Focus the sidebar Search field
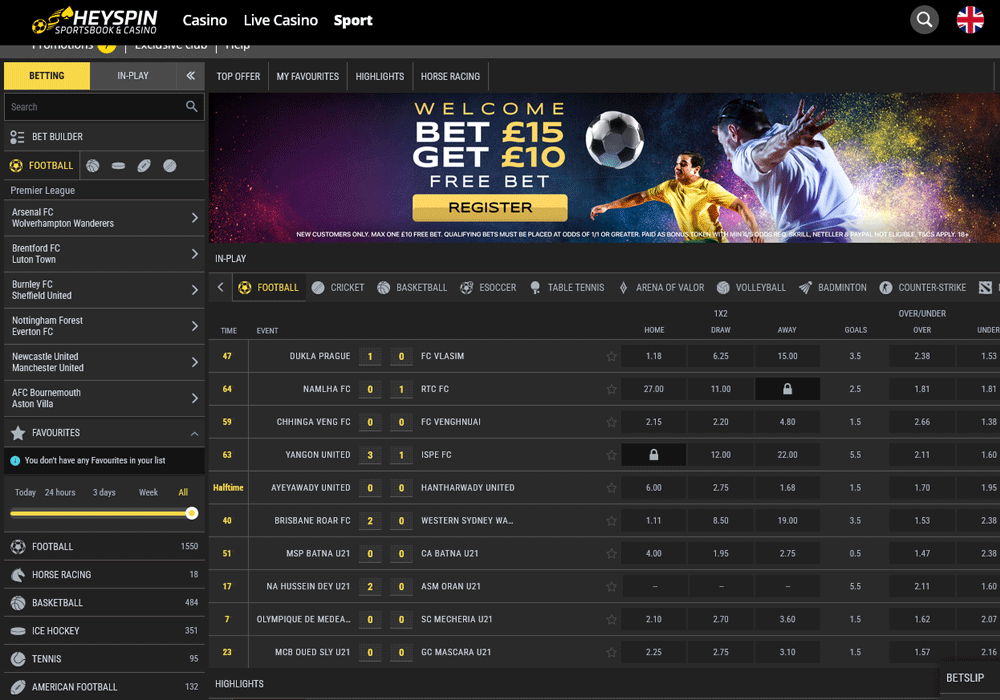The image size is (1000, 700). tap(104, 106)
